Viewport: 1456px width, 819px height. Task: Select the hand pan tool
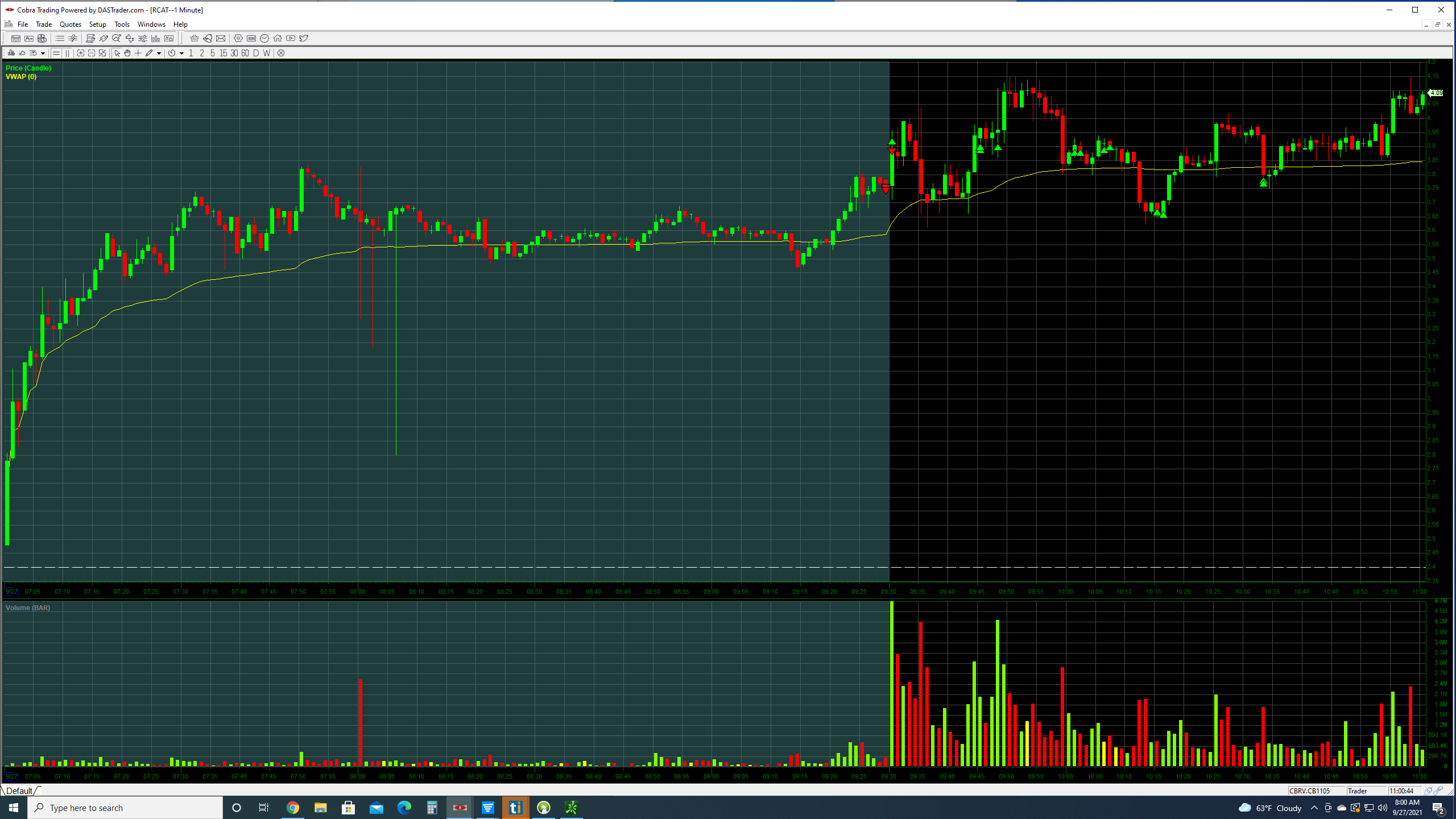127,53
